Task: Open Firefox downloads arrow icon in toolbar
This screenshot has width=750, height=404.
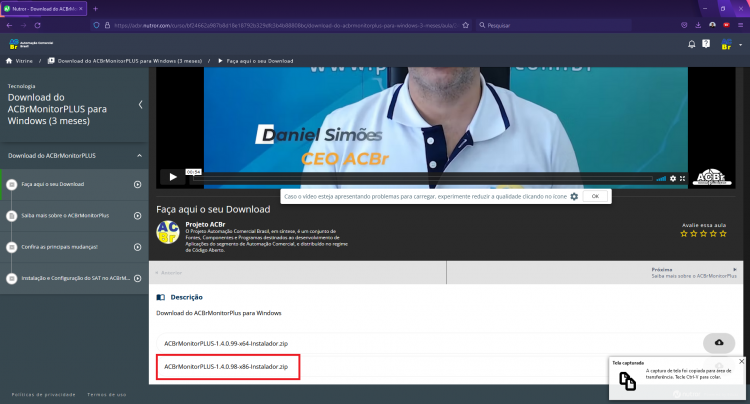Action: (x=698, y=25)
